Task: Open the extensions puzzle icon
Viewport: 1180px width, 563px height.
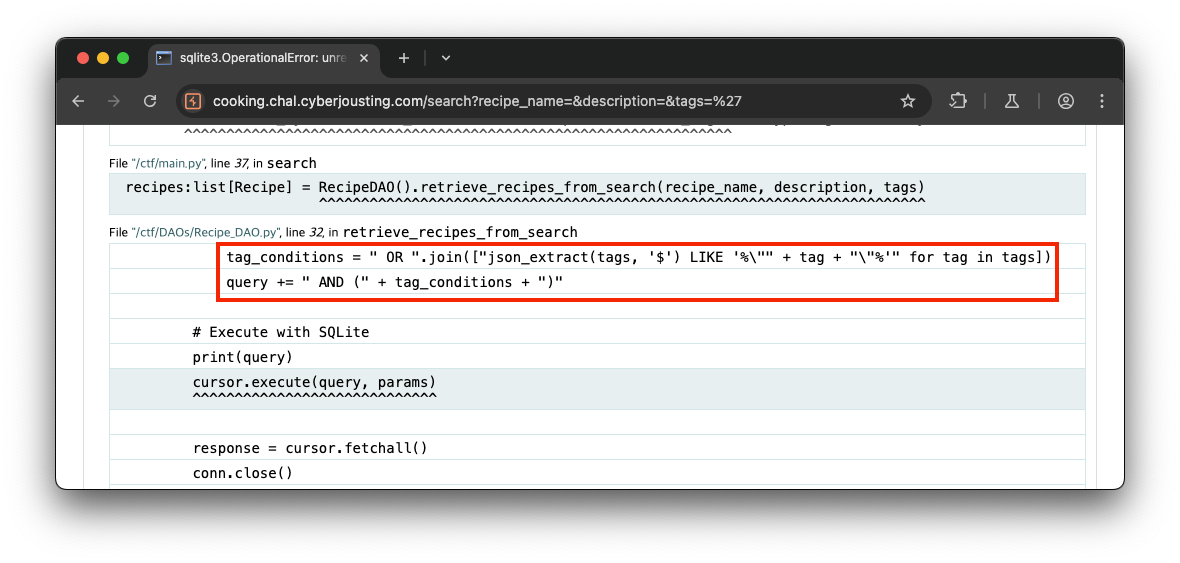Action: pyautogui.click(x=958, y=101)
